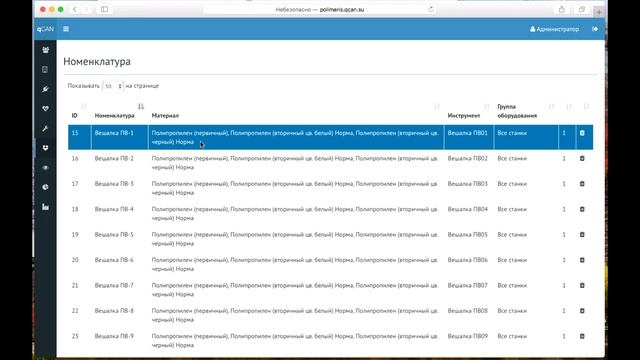Go forward in the browser

[x=86, y=9]
